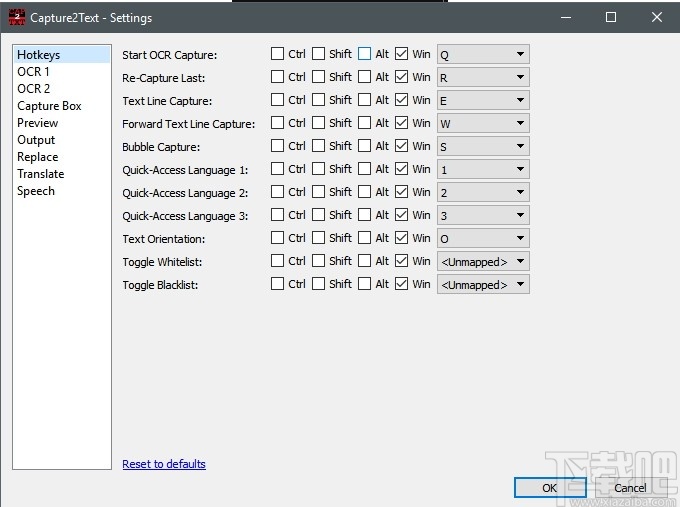Enable Alt for Toggle Blacklist
680x507 pixels.
tap(364, 284)
